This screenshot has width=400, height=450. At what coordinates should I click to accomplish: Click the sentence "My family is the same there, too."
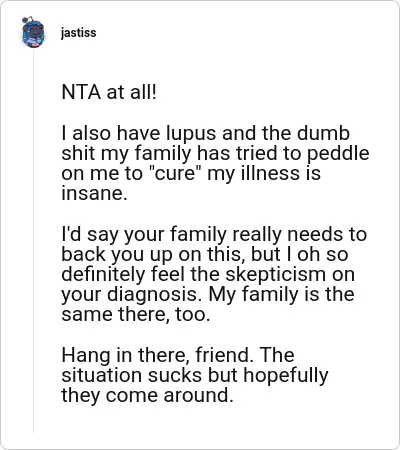[208, 305]
